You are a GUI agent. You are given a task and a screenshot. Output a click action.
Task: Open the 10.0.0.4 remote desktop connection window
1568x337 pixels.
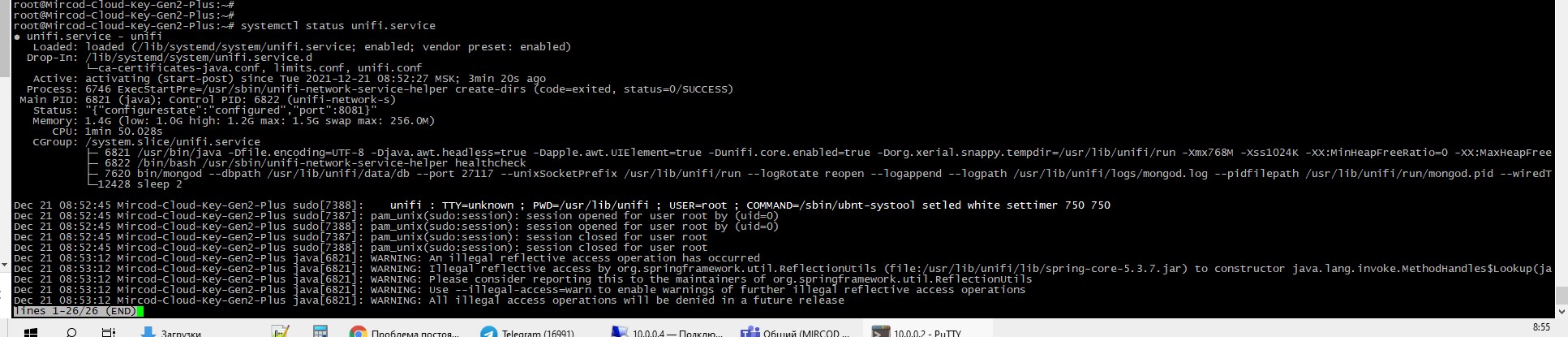(x=667, y=332)
